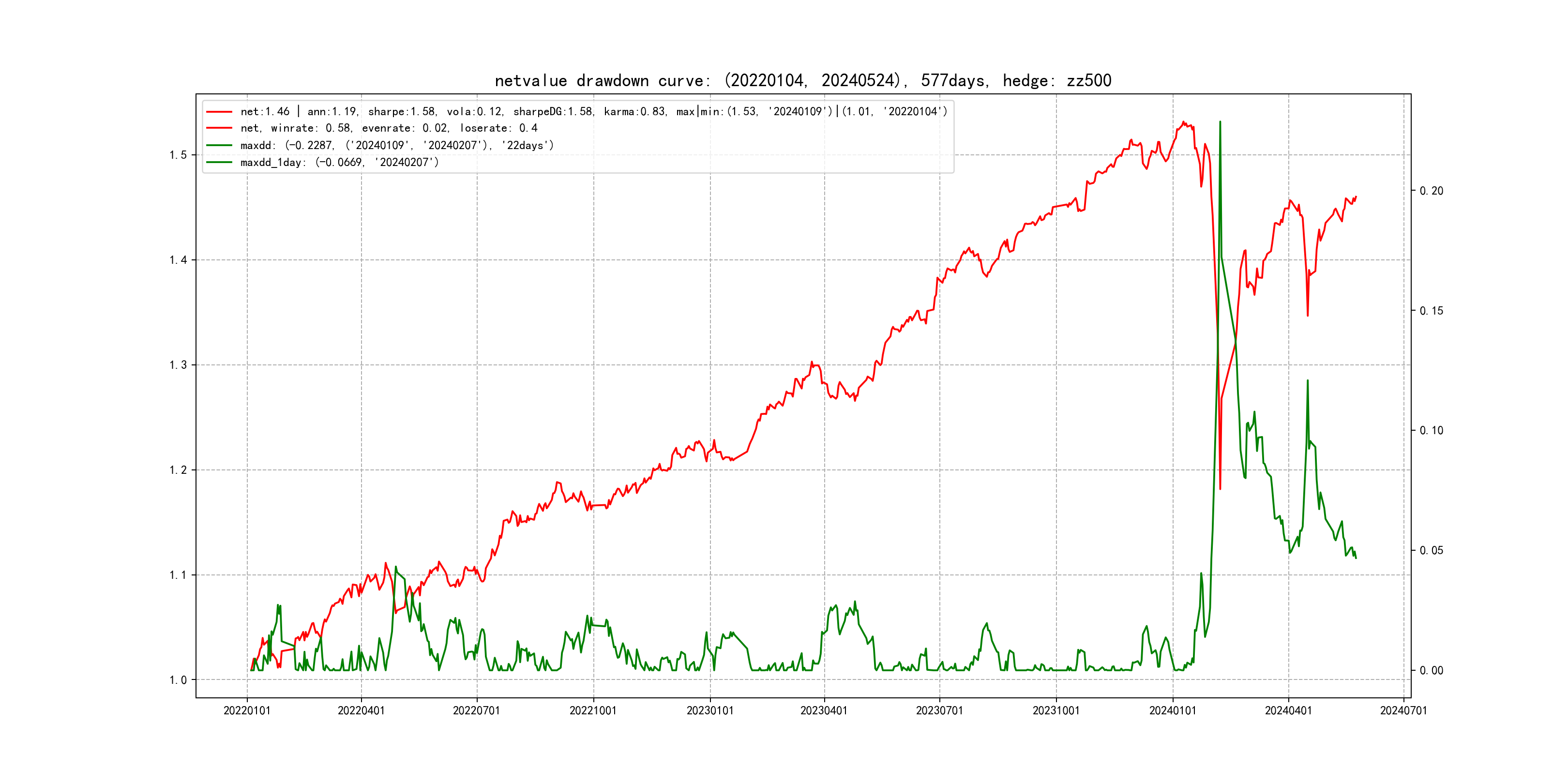
Task: Click the 20230401 x-axis date label
Action: [x=824, y=711]
